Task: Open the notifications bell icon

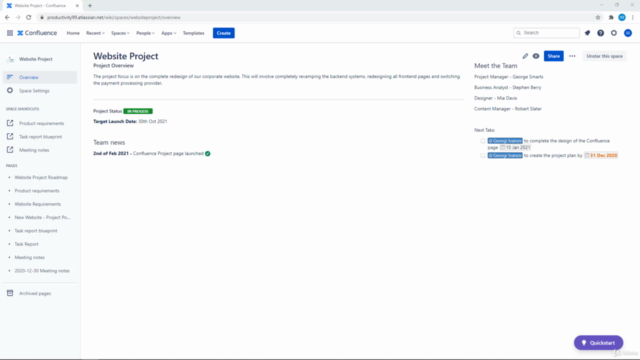Action: (587, 33)
